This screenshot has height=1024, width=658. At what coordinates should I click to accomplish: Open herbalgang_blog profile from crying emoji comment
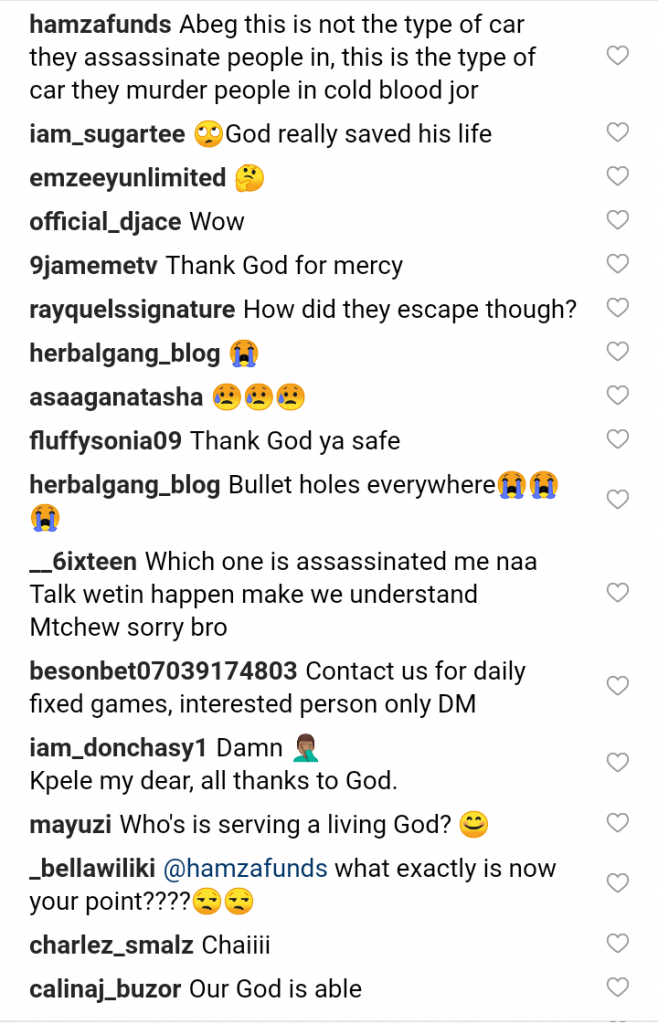click(x=124, y=352)
